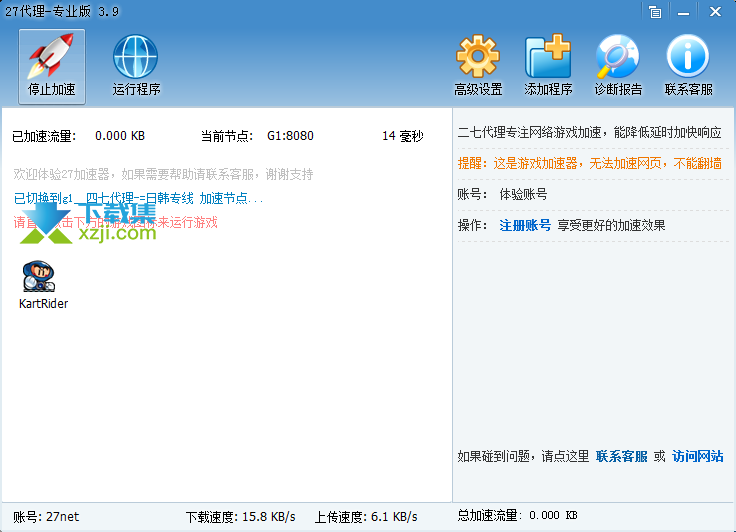Click the title bar menu icon
This screenshot has height=532, width=736.
click(655, 12)
